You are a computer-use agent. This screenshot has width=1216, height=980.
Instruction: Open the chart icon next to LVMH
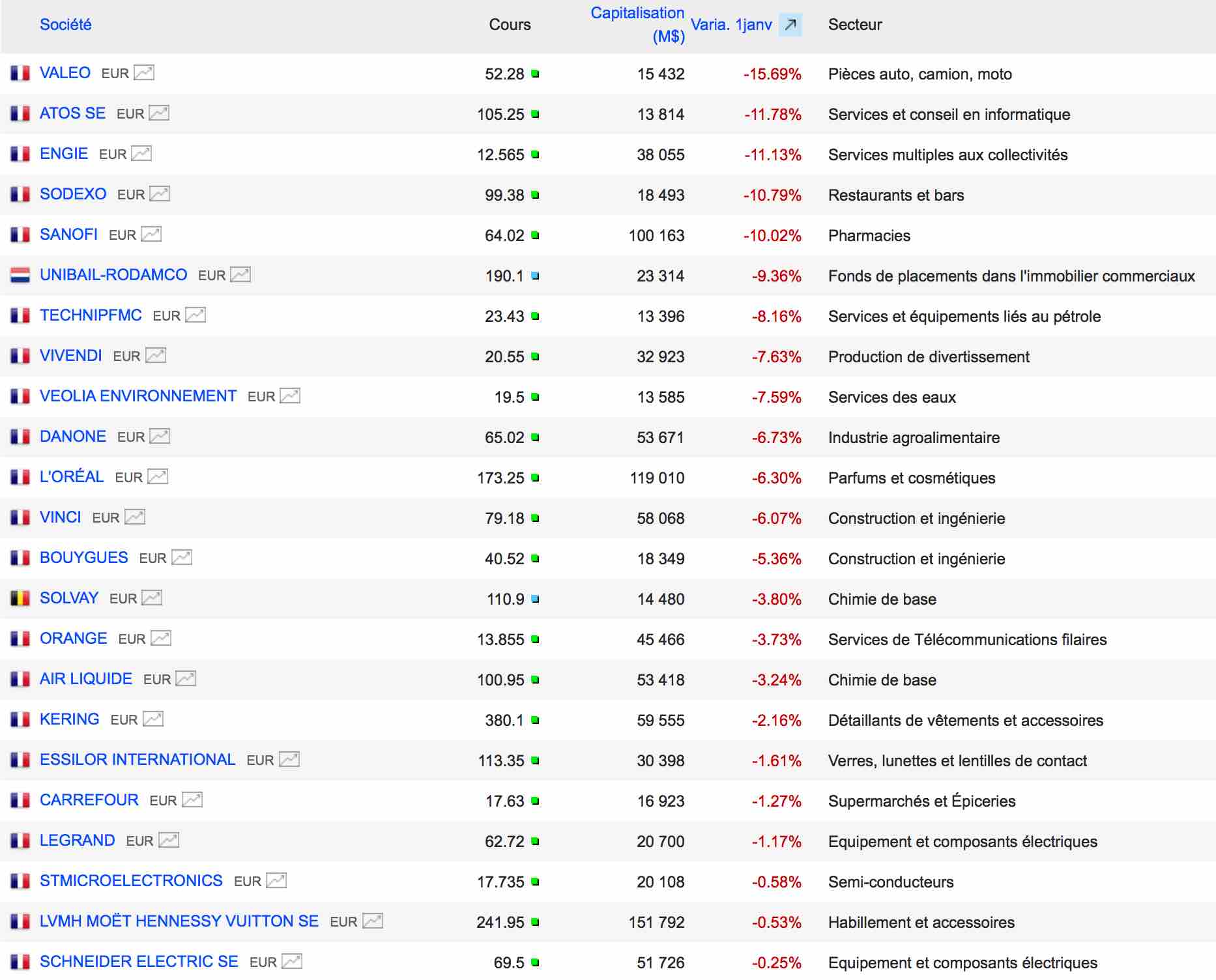(373, 921)
